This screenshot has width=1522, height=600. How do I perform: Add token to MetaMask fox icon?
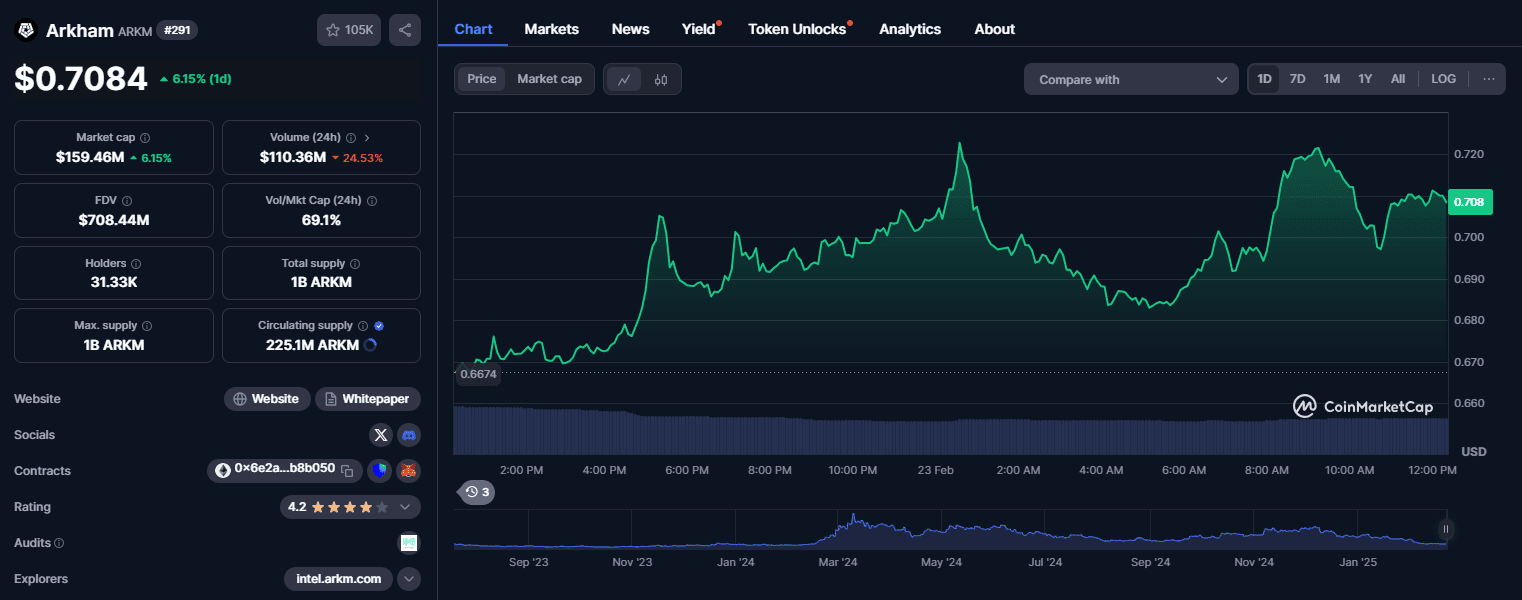click(409, 470)
